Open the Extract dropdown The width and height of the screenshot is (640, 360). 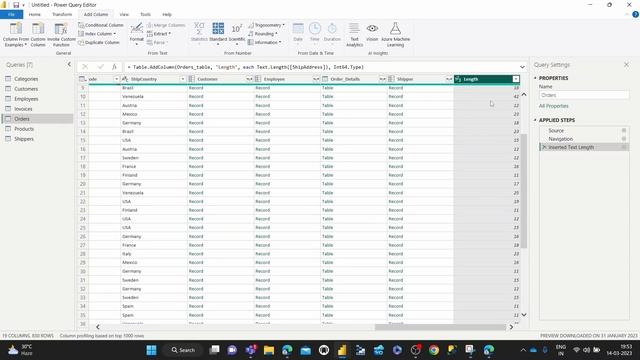(x=159, y=33)
